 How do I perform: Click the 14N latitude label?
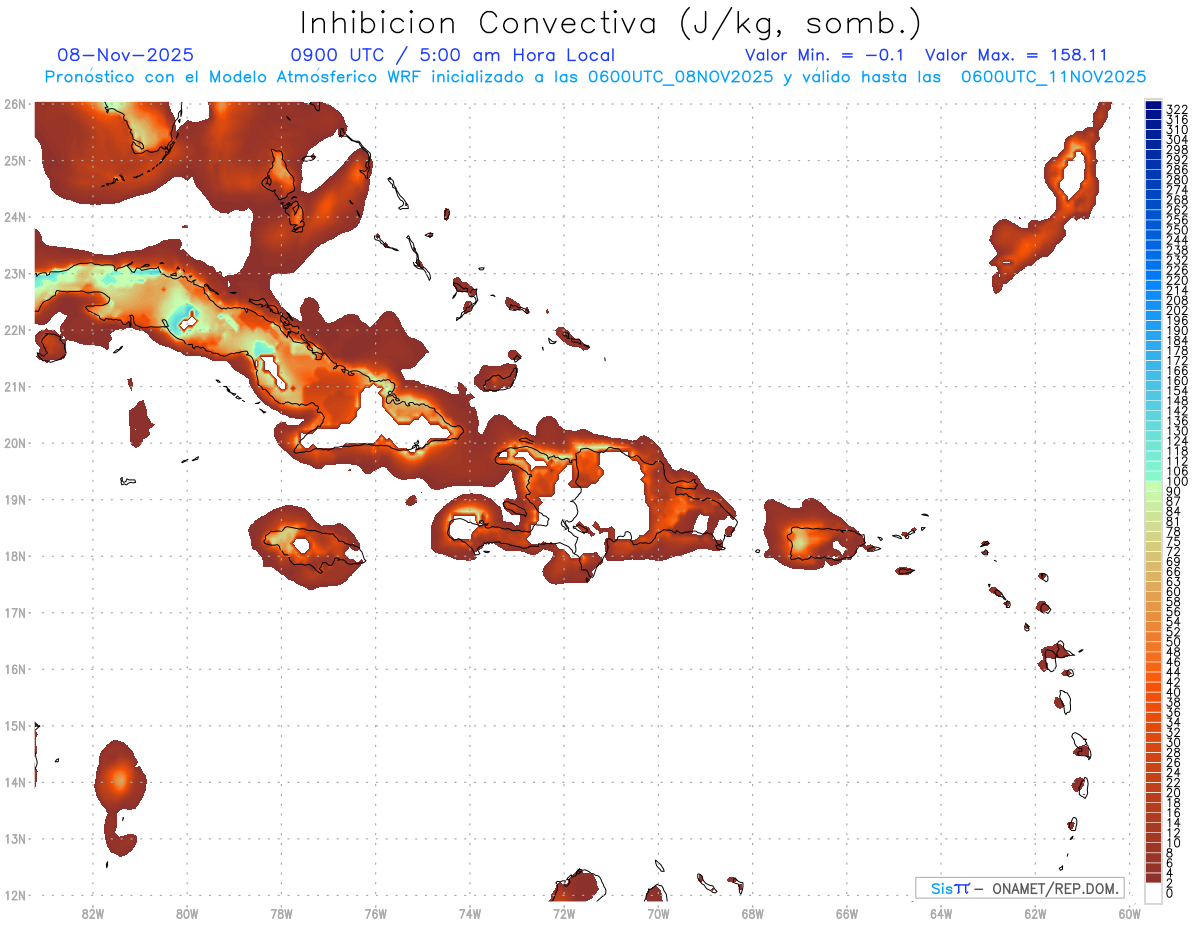(x=14, y=782)
